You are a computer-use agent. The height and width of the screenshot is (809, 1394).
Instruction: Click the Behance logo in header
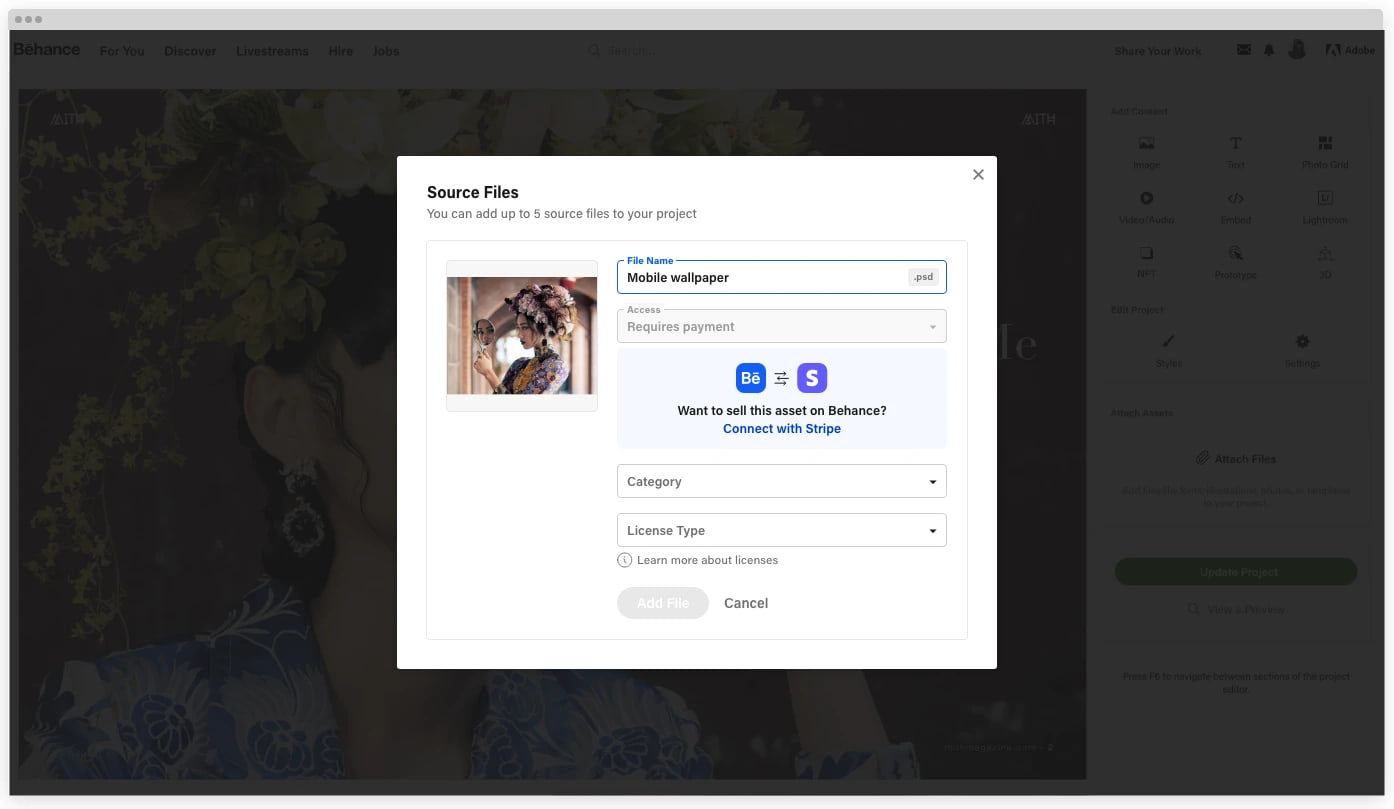[47, 49]
